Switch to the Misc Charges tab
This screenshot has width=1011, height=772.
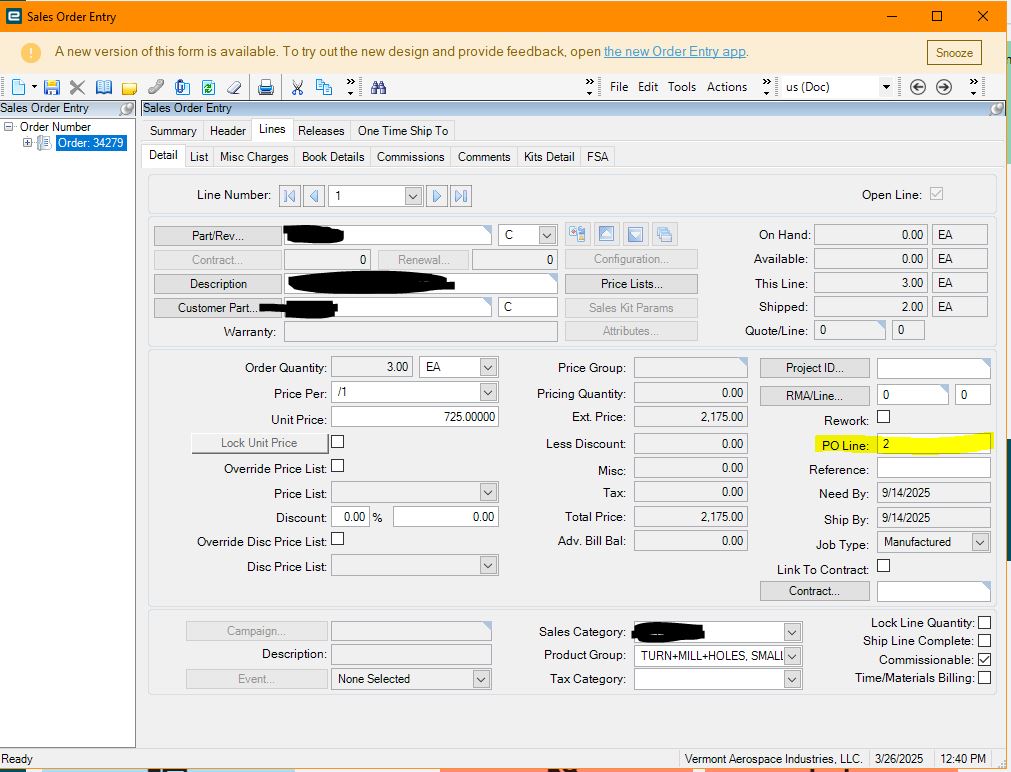pos(254,157)
